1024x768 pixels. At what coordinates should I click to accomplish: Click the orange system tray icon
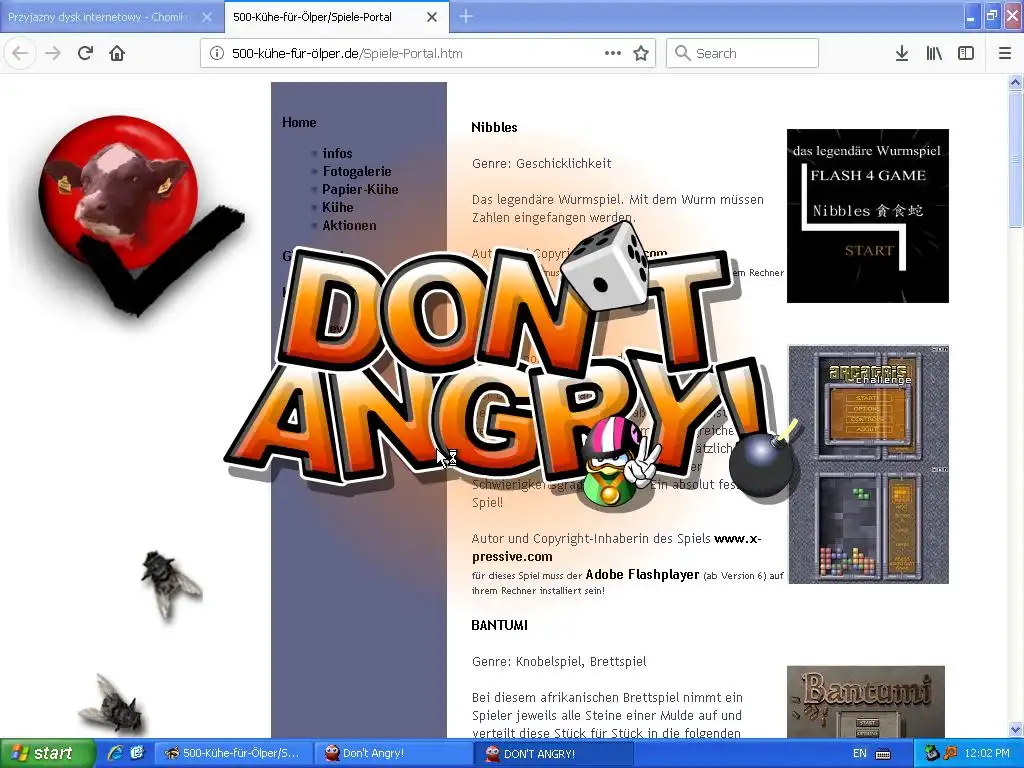point(950,753)
